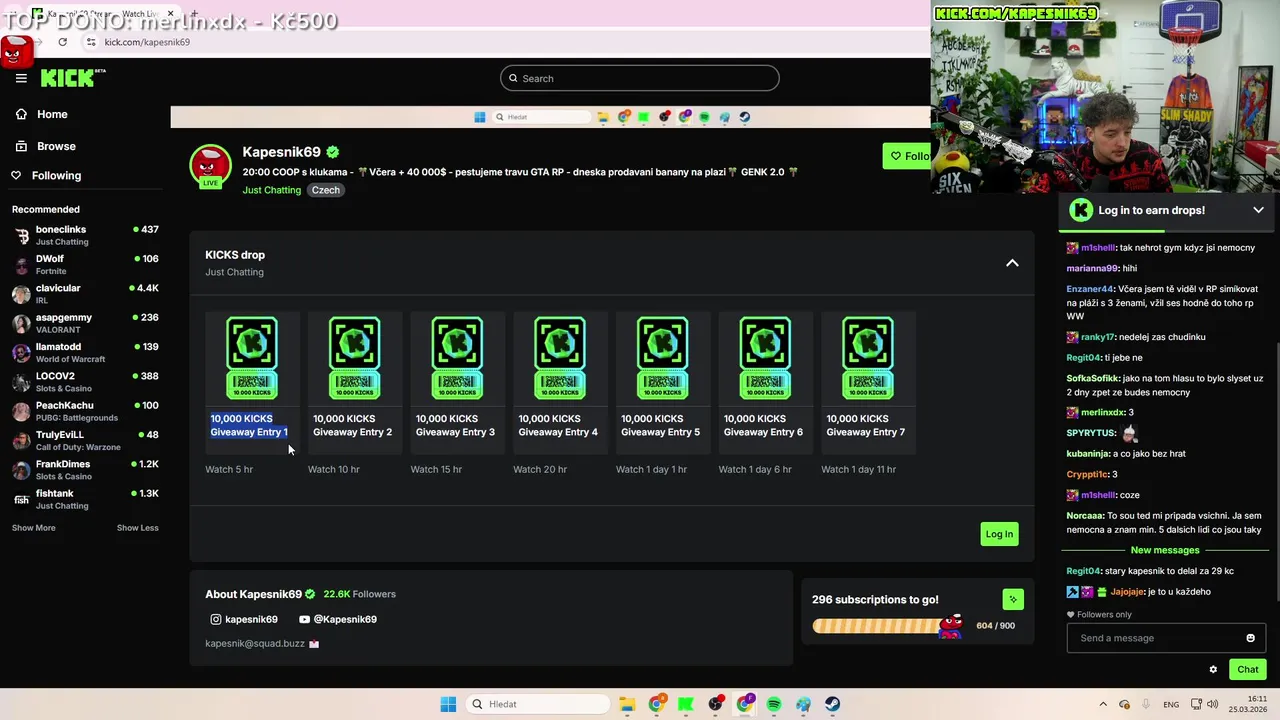Viewport: 1280px width, 720px height.
Task: Open site information icon in address bar
Action: pos(91,42)
